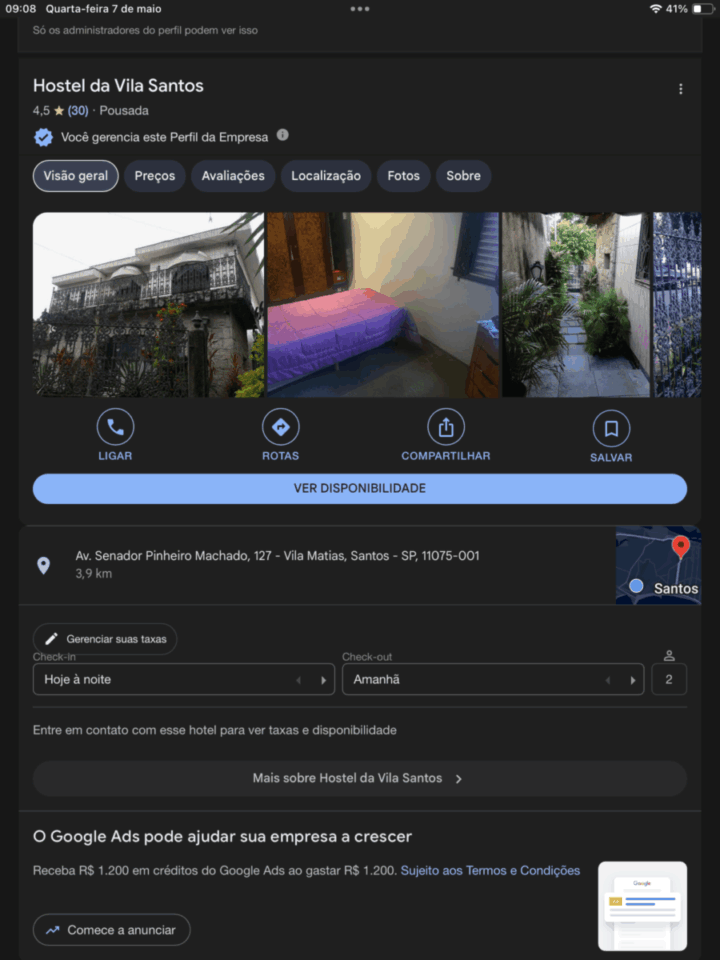Image resolution: width=720 pixels, height=960 pixels.
Task: Tap the VER DISPONIBILIDADE button
Action: point(360,489)
